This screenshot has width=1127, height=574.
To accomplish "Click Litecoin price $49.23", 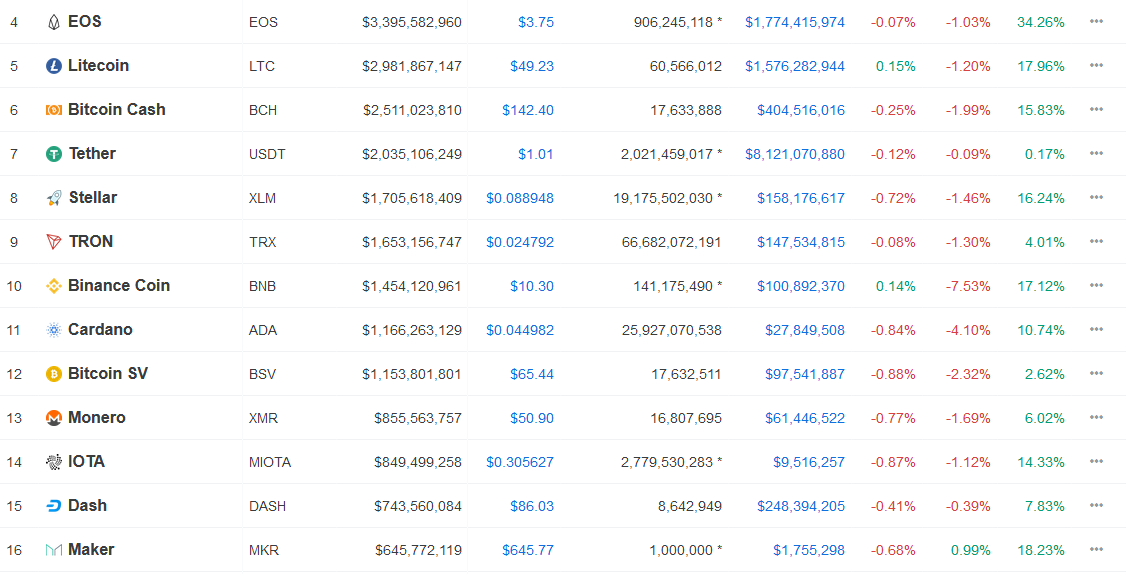I will [x=532, y=66].
